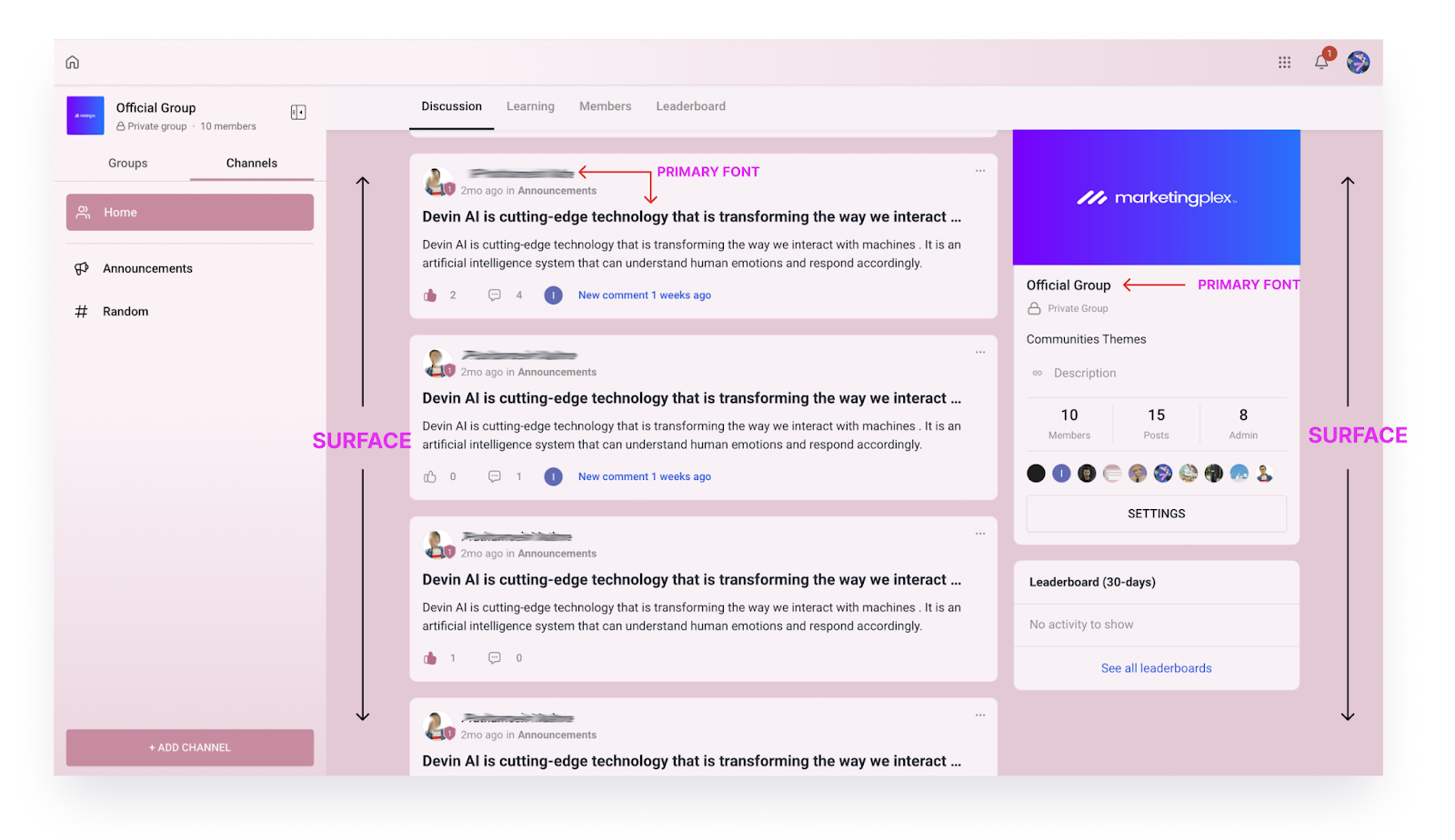
Task: Click the third post's author avatar
Action: pyautogui.click(x=438, y=545)
